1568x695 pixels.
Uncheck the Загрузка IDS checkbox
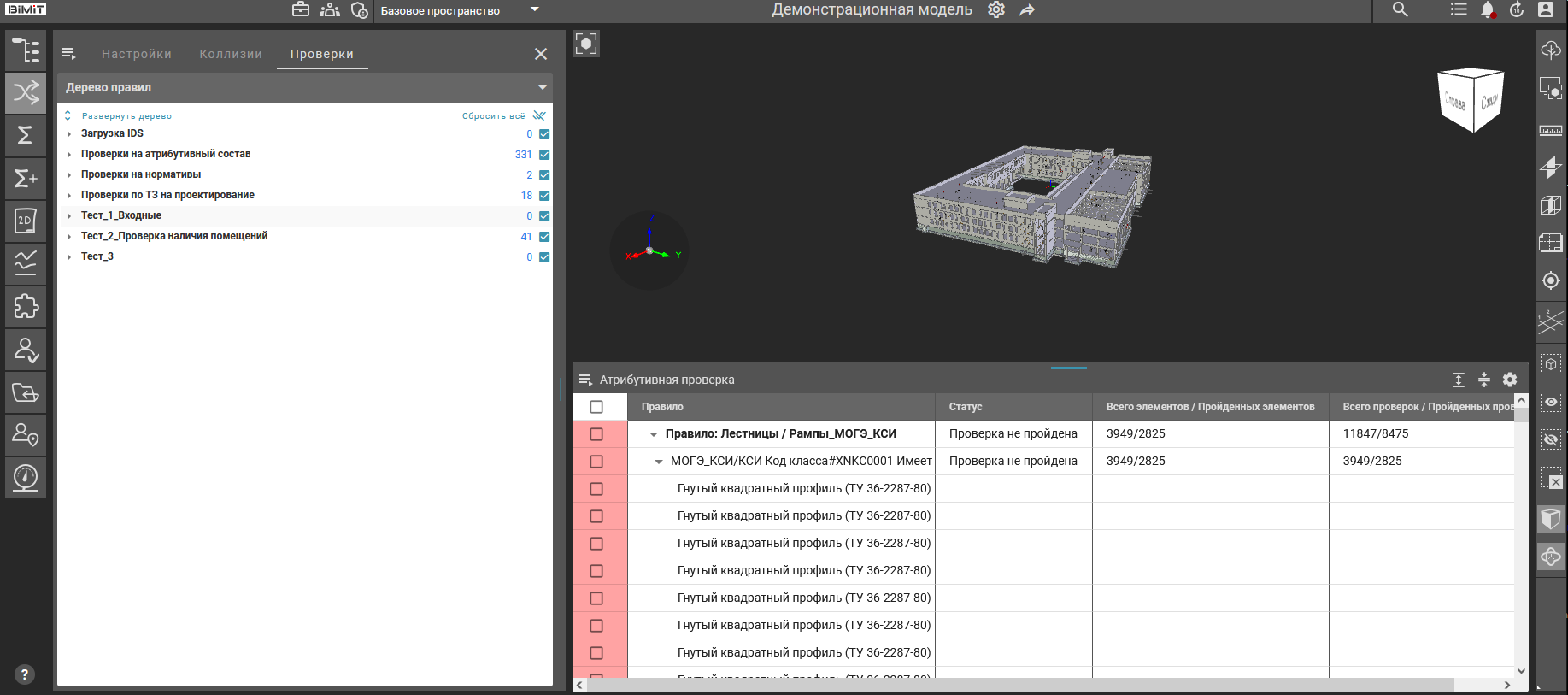pos(544,134)
